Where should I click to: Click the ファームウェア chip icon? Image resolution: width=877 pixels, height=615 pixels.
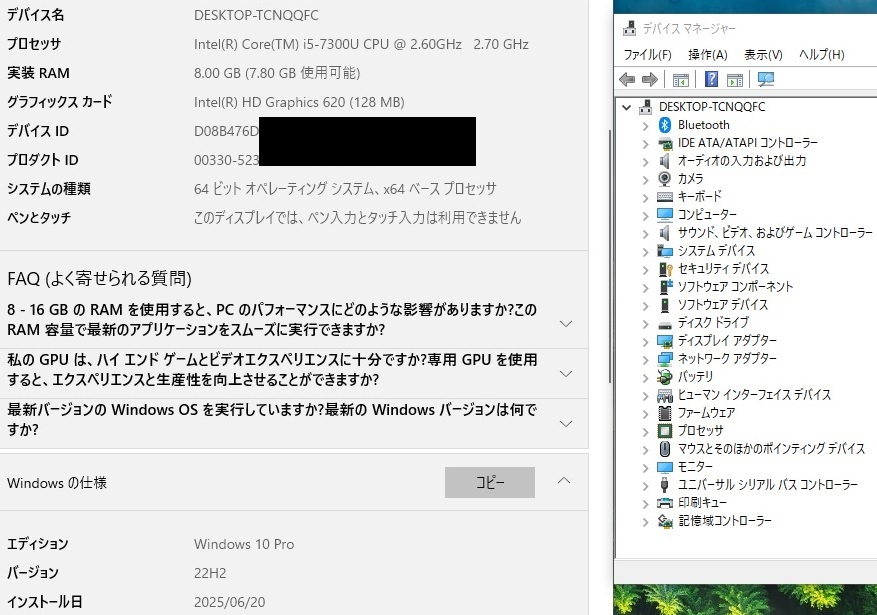(x=664, y=413)
